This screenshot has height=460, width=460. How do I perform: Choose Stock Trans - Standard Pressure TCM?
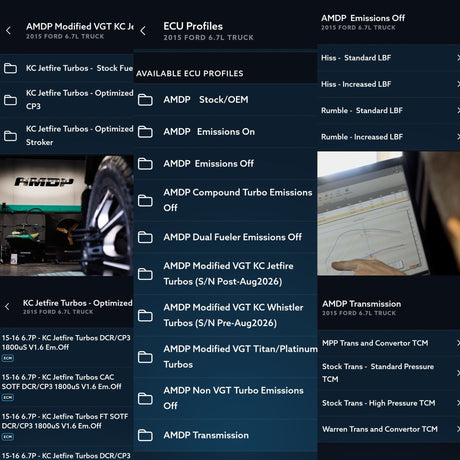tap(389, 373)
